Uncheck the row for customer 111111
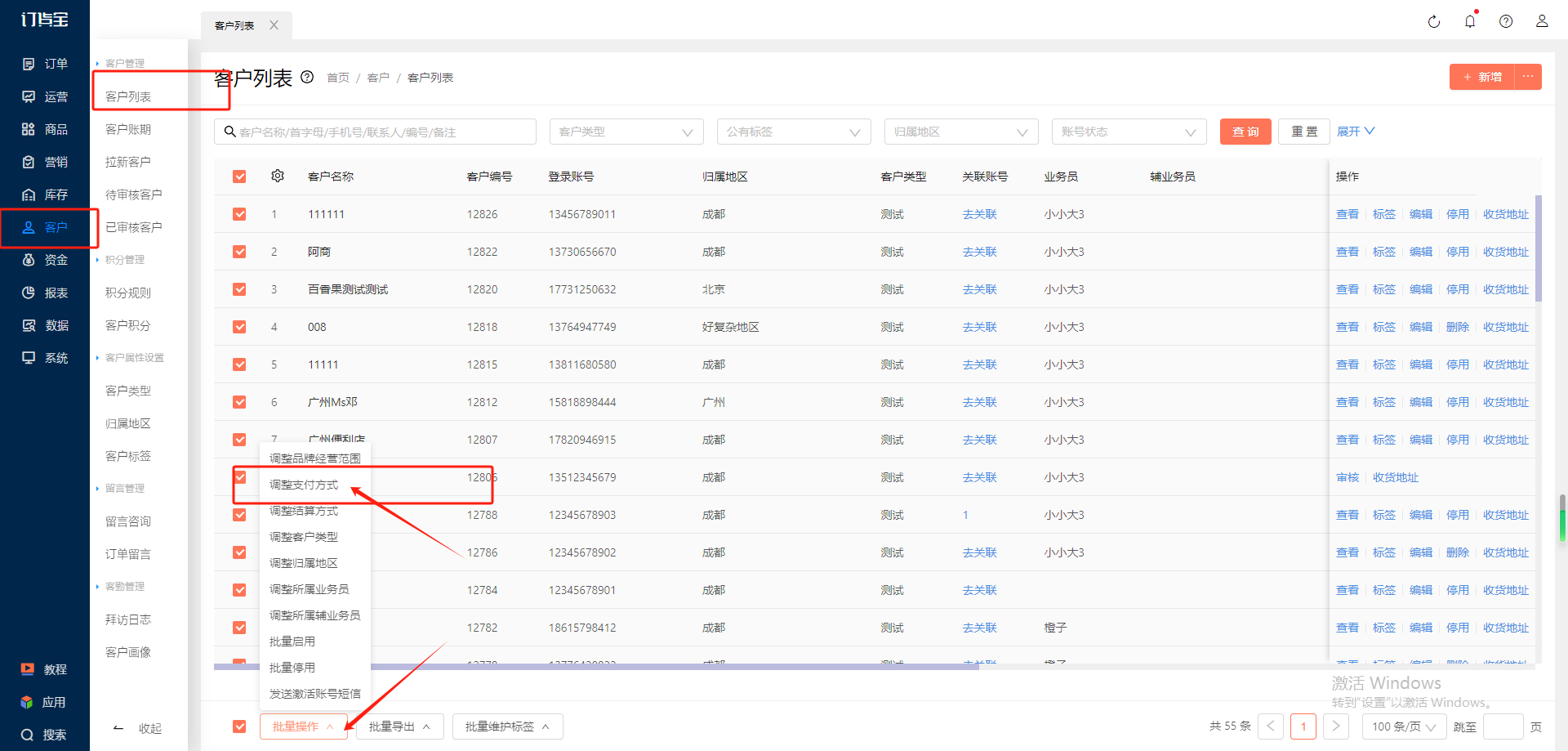 click(239, 214)
